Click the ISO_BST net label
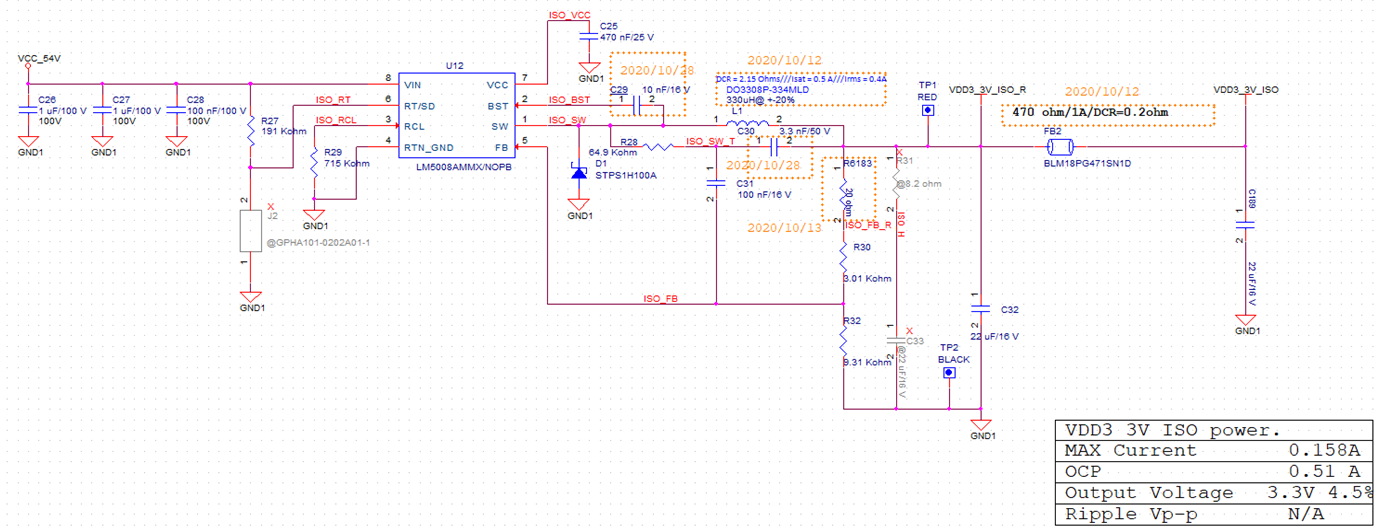The image size is (1378, 530). [x=569, y=100]
